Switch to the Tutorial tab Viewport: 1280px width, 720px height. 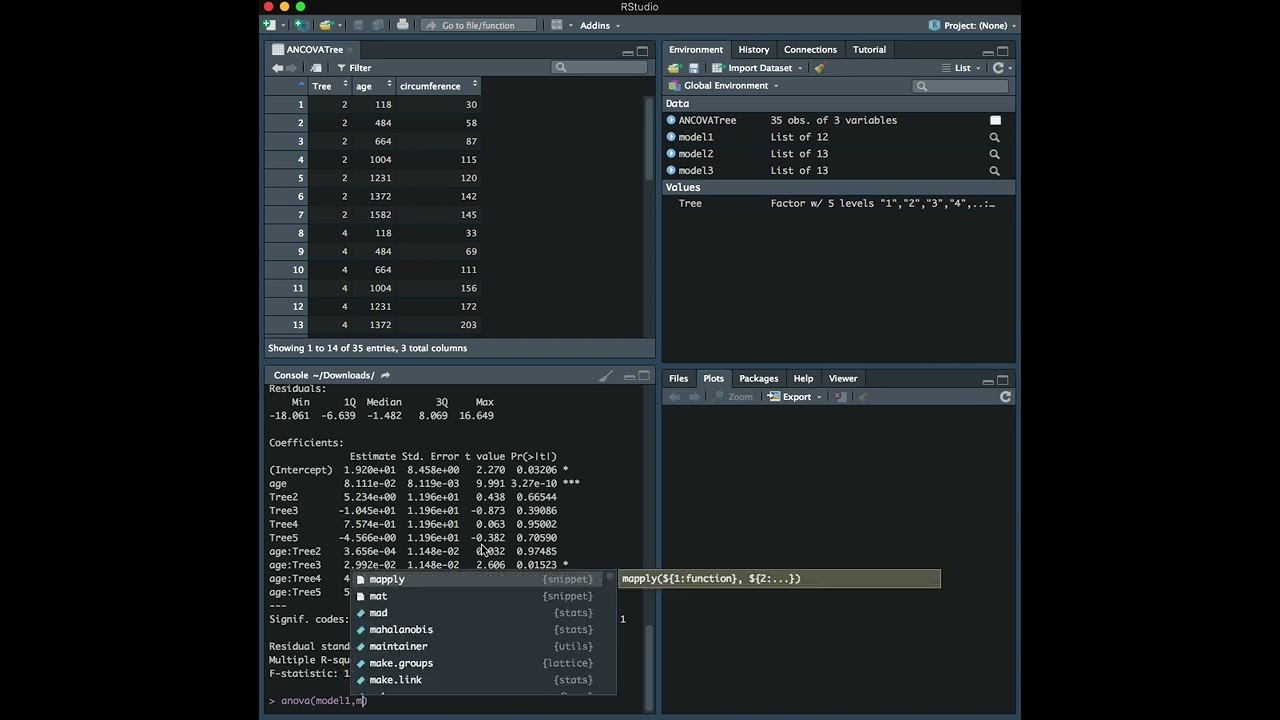pyautogui.click(x=869, y=49)
